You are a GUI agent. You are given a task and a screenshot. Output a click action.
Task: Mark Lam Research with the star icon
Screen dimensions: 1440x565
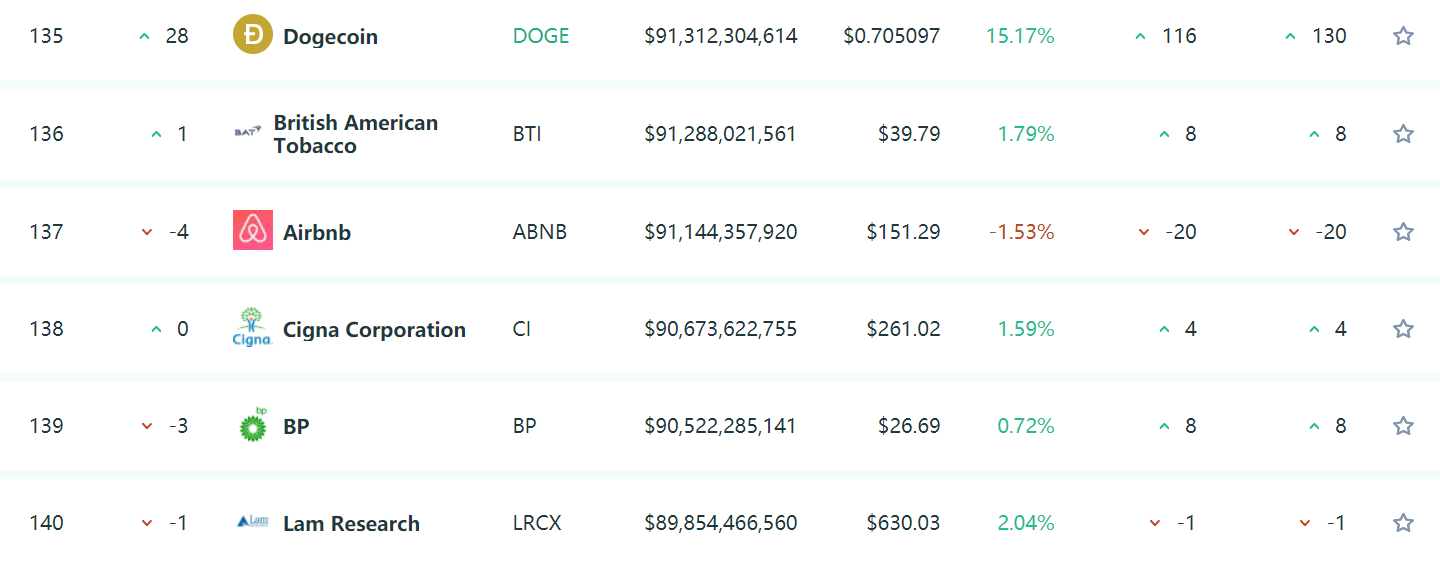1403,523
